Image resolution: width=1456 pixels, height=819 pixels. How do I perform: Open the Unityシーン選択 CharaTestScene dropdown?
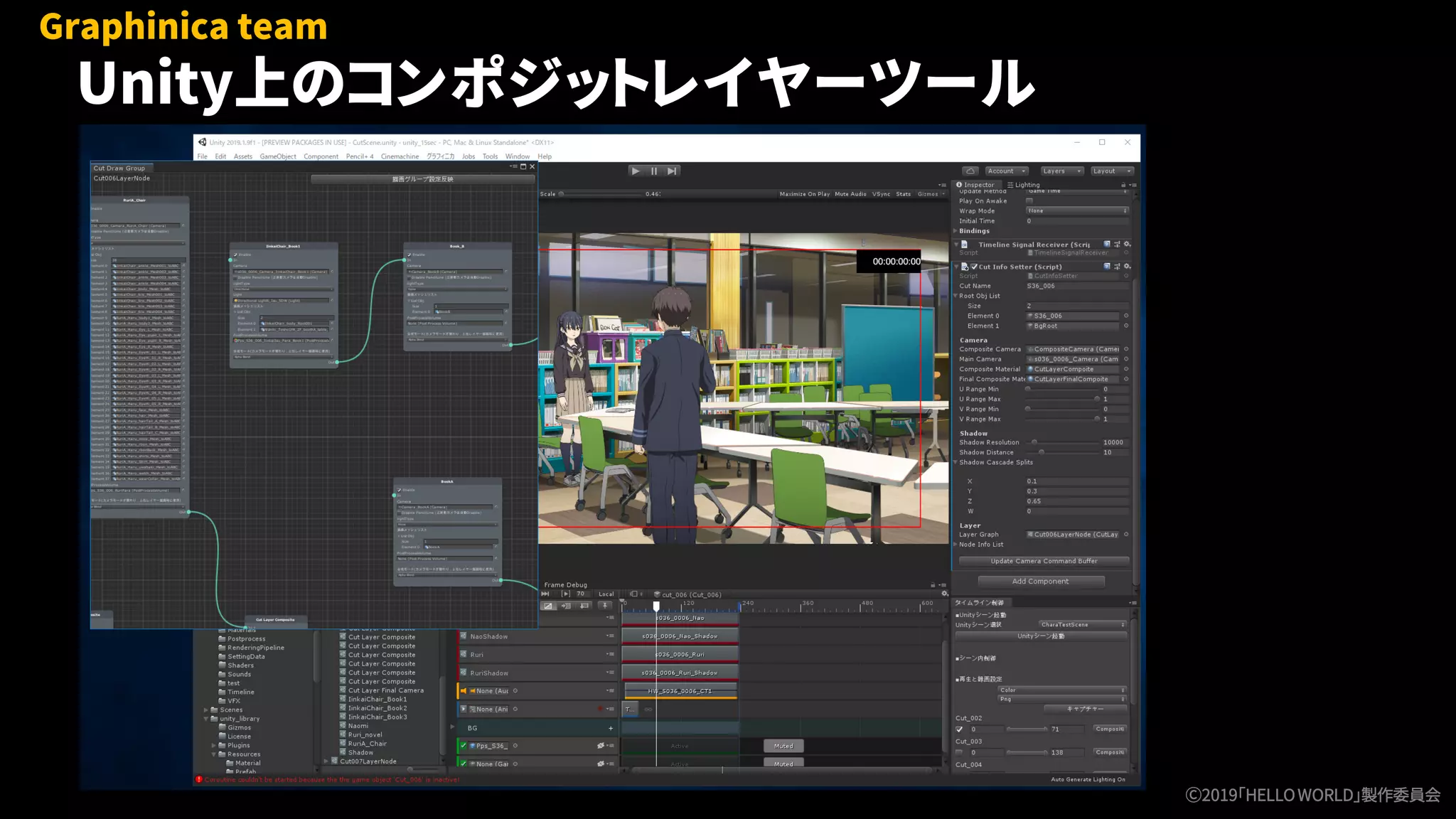click(1083, 625)
